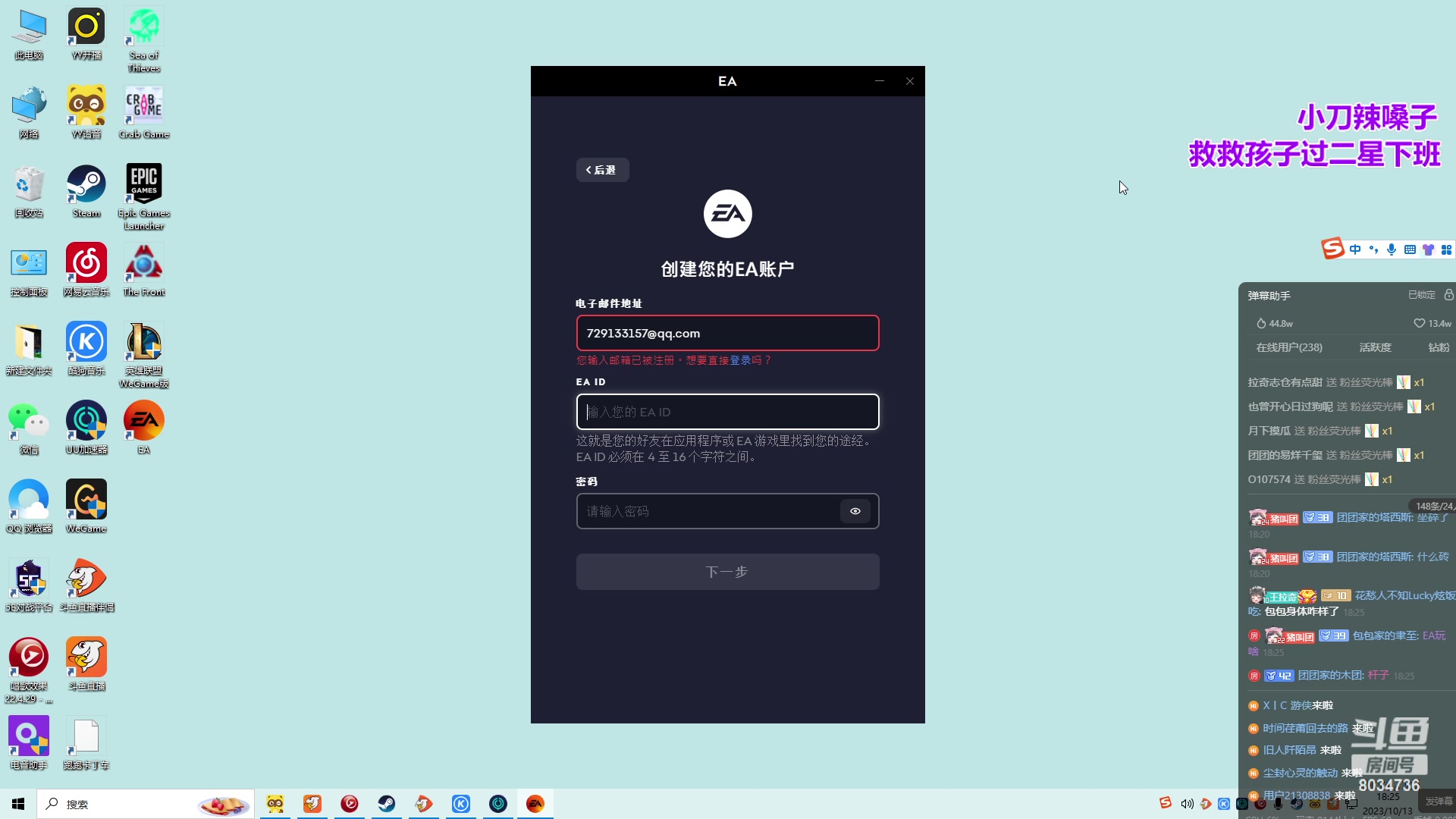
Task: Click the 44.8w flame heat indicator
Action: (x=1274, y=323)
